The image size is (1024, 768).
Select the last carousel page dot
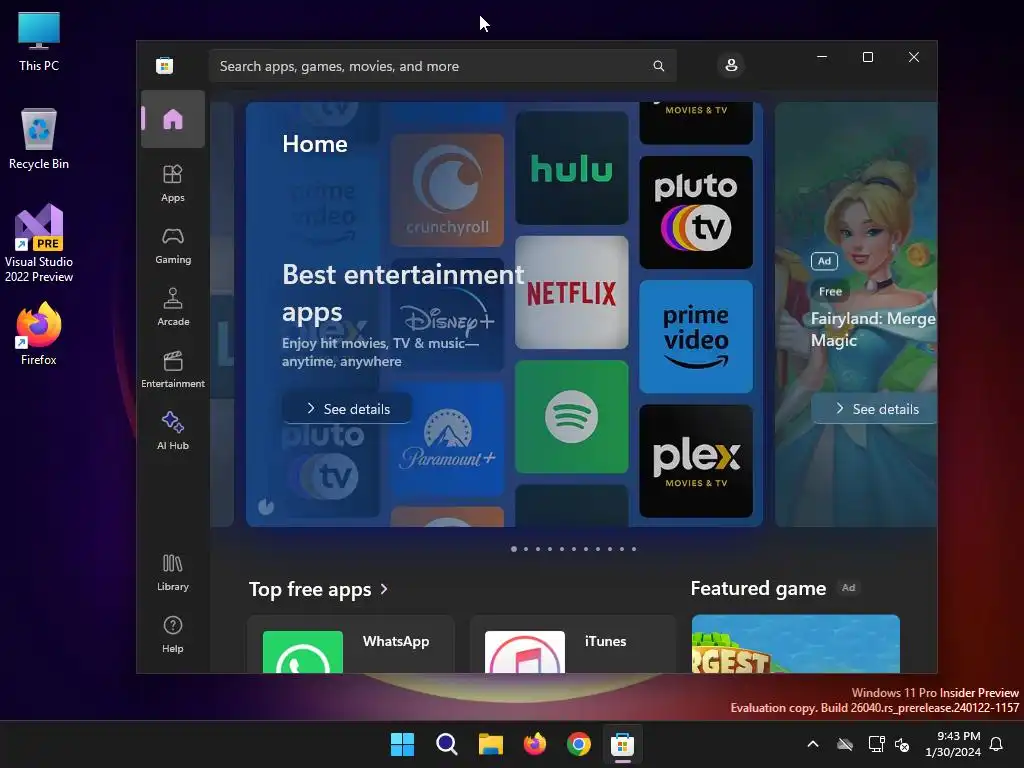[x=634, y=549]
